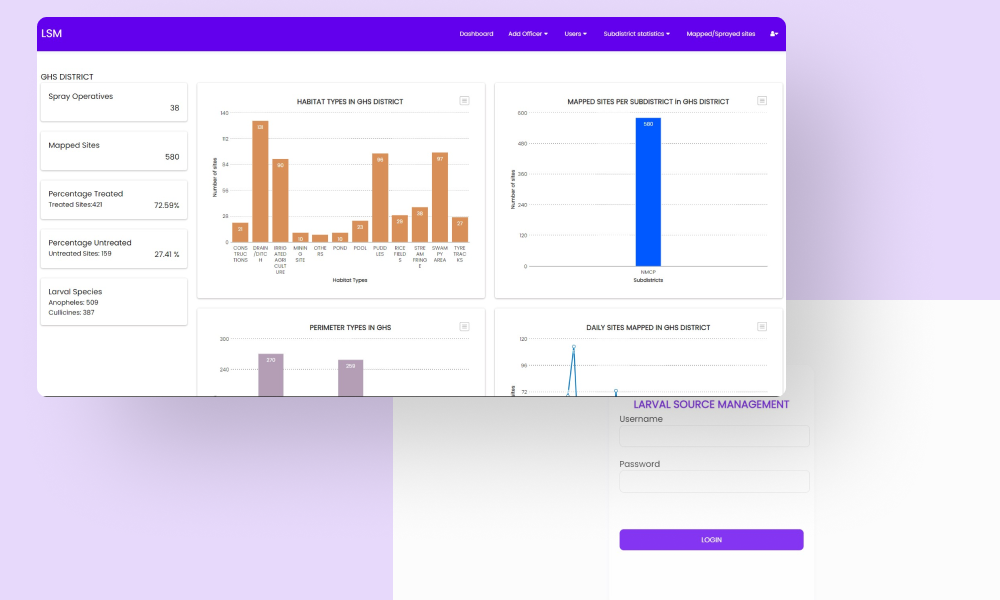Click the IRRIGATED AGRICULTURE bar

280,201
